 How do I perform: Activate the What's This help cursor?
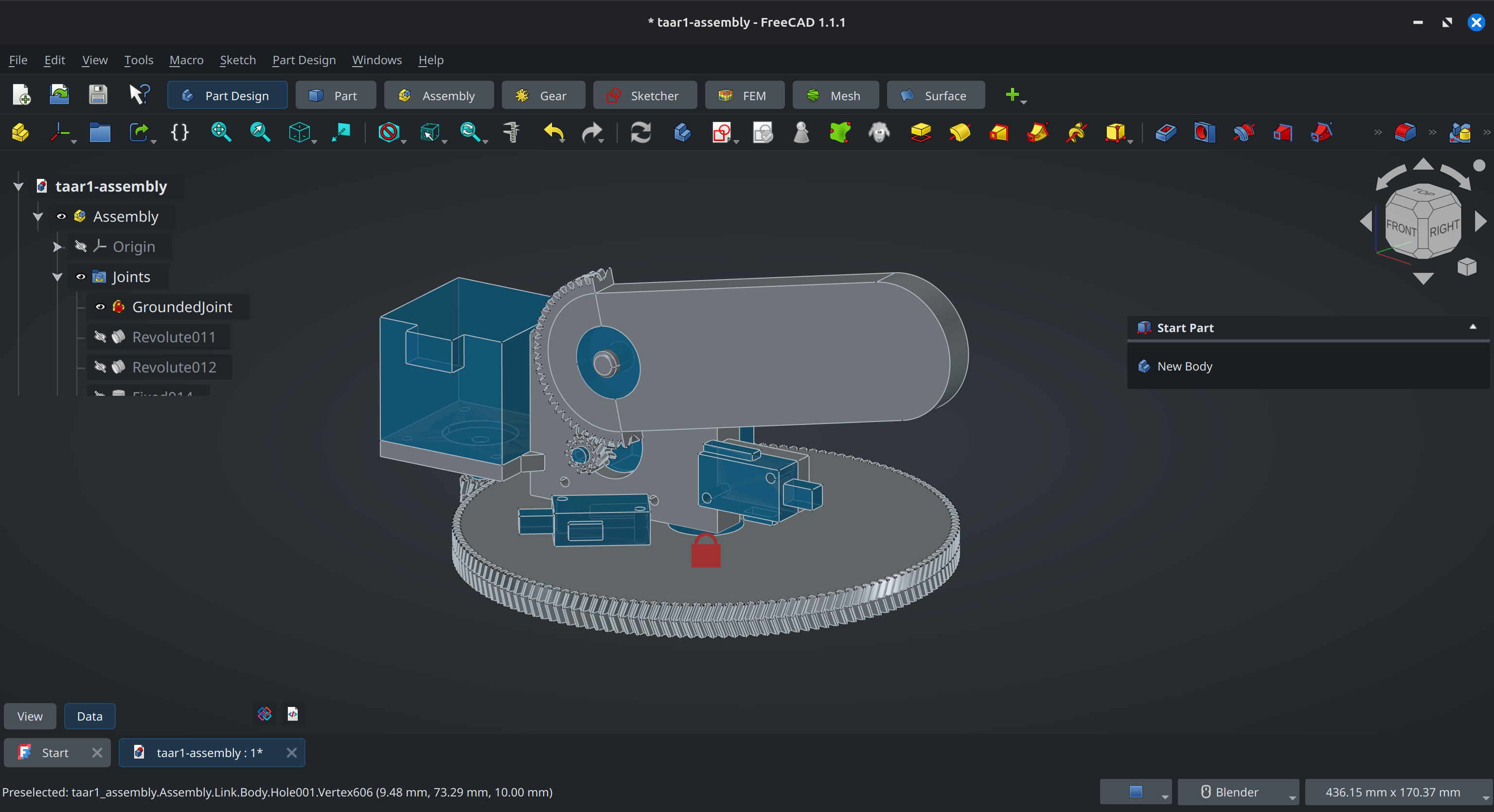pyautogui.click(x=140, y=94)
